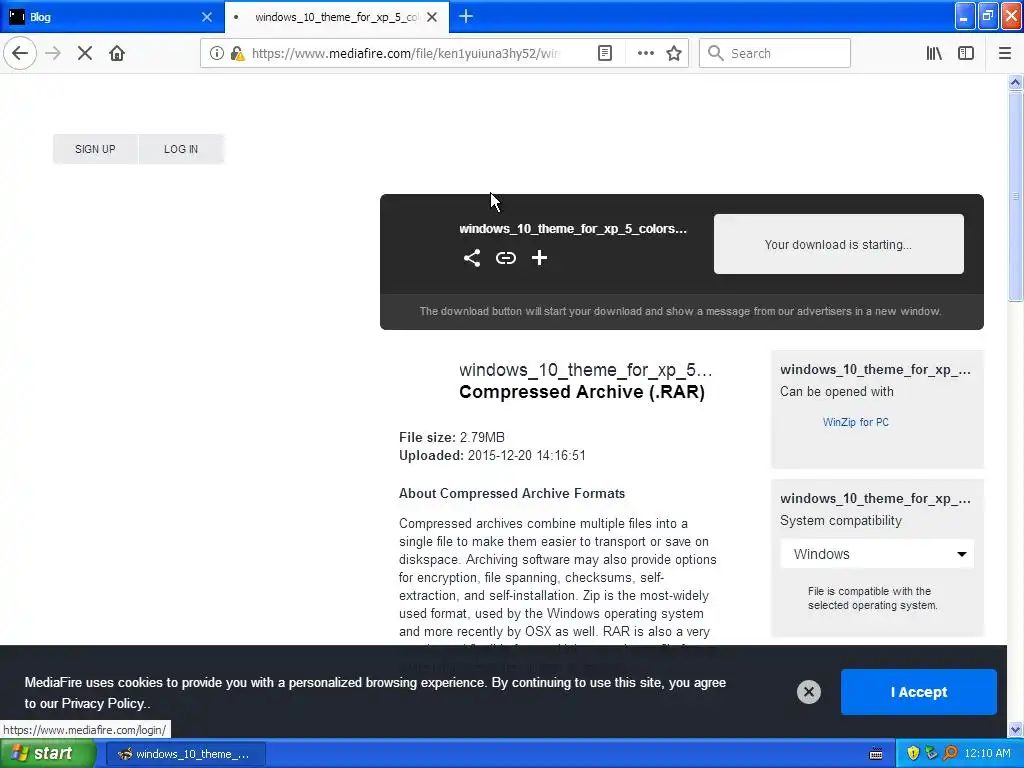Click the Compressed Archive (.RAR) heading

[x=582, y=392]
